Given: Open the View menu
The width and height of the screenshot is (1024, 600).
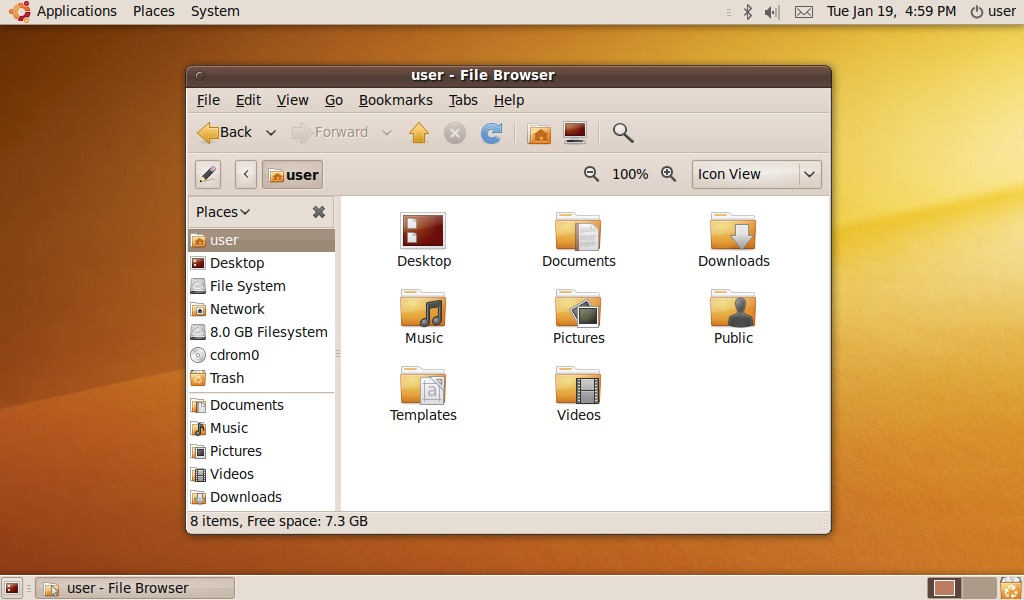Looking at the screenshot, I should tap(292, 100).
